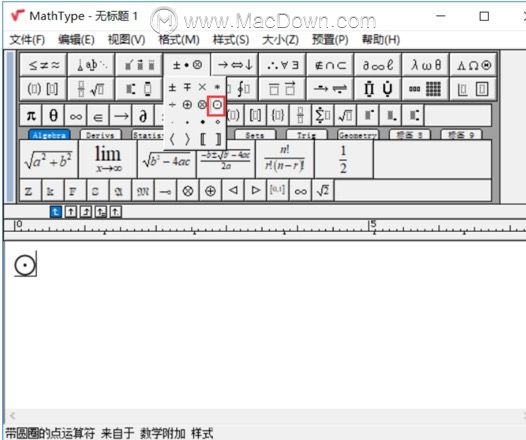This screenshot has width=526, height=440.
Task: Open the logical symbols palette (∴ ∀ ∃)
Action: (x=282, y=65)
